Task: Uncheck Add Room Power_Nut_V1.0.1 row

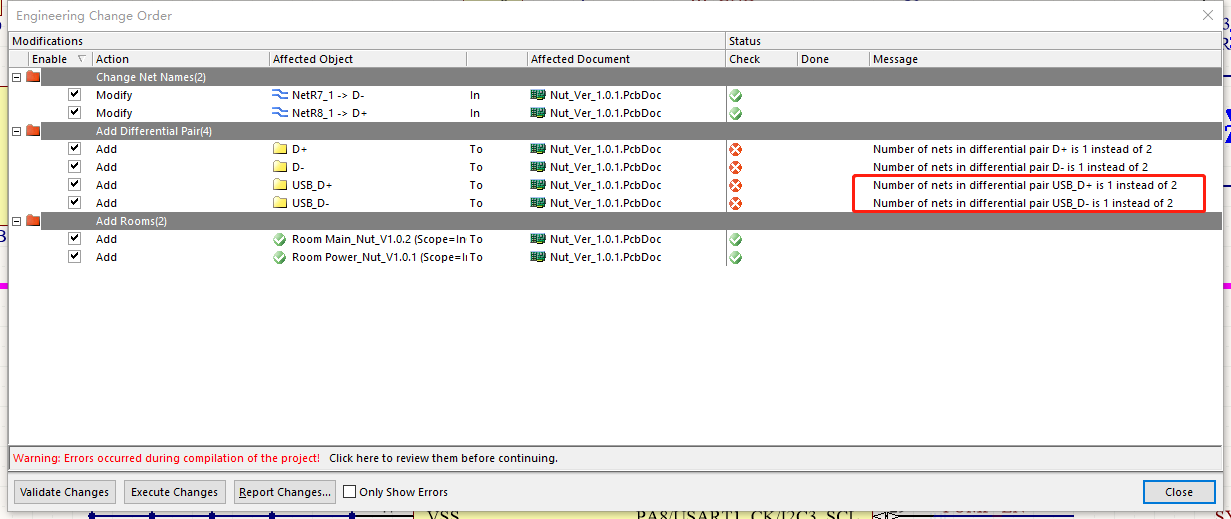Action: [x=74, y=256]
